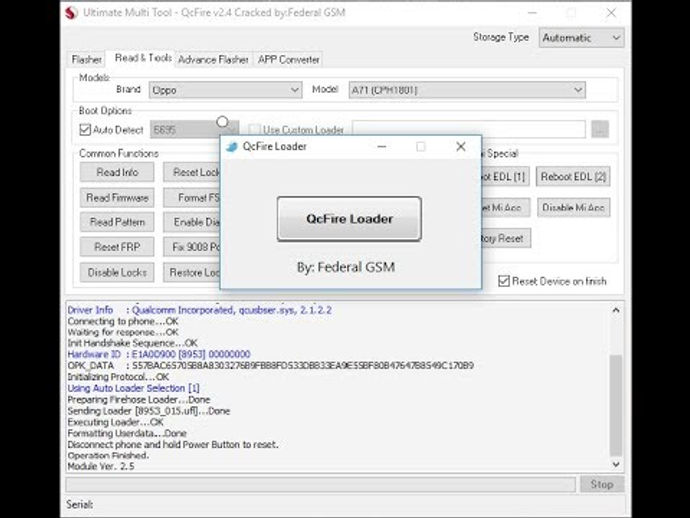Viewport: 690px width, 518px height.
Task: Click the Reboot EDL [2] button
Action: (x=573, y=176)
